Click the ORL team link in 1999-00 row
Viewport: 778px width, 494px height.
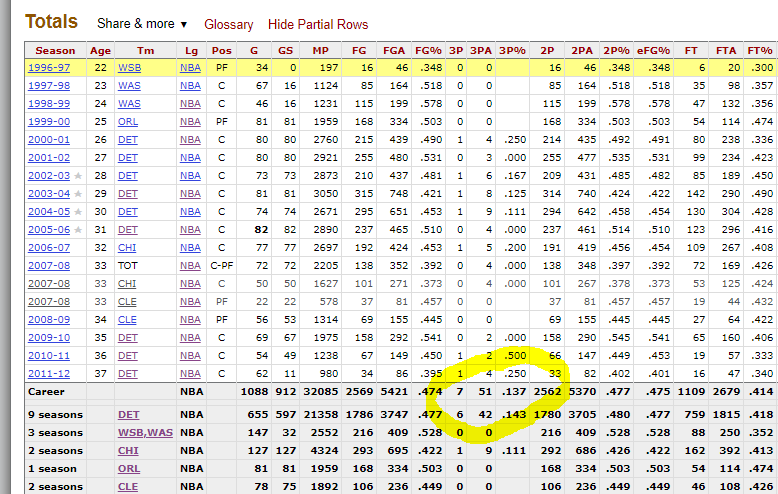click(x=128, y=122)
